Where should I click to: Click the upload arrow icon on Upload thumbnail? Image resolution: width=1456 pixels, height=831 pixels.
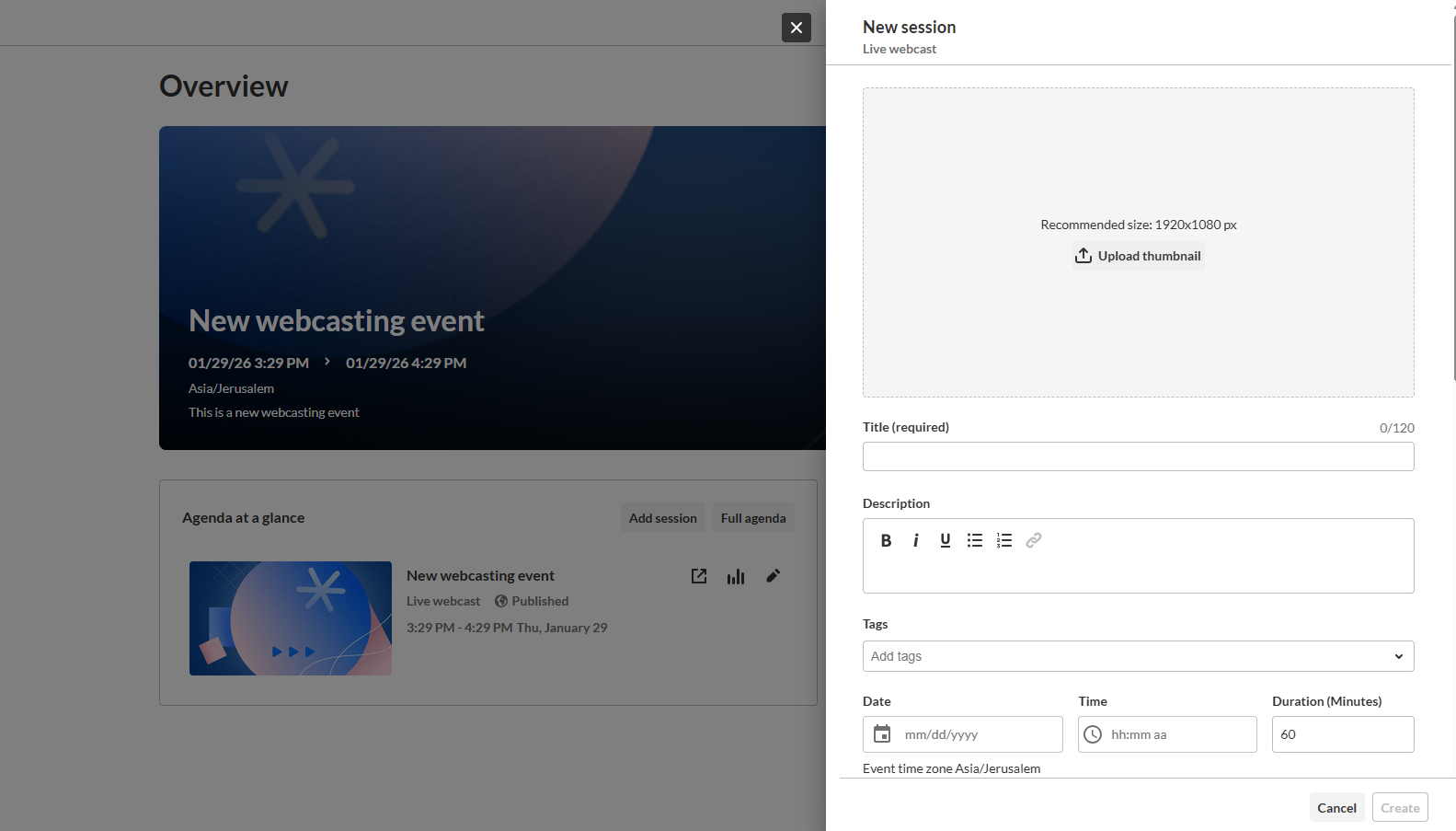tap(1083, 256)
